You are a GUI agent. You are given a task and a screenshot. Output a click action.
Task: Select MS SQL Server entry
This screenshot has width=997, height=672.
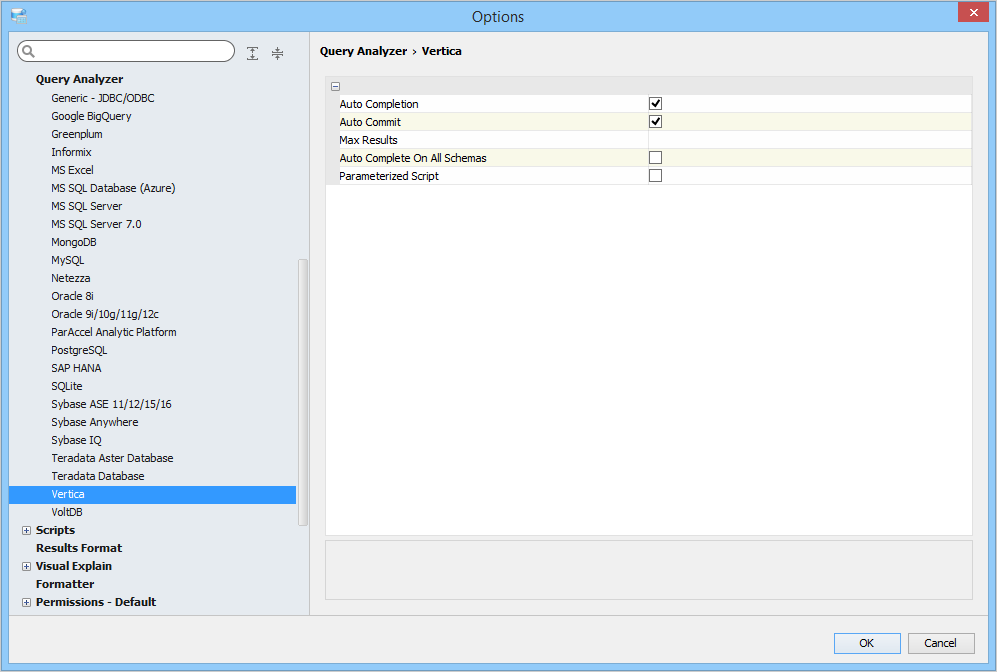86,206
